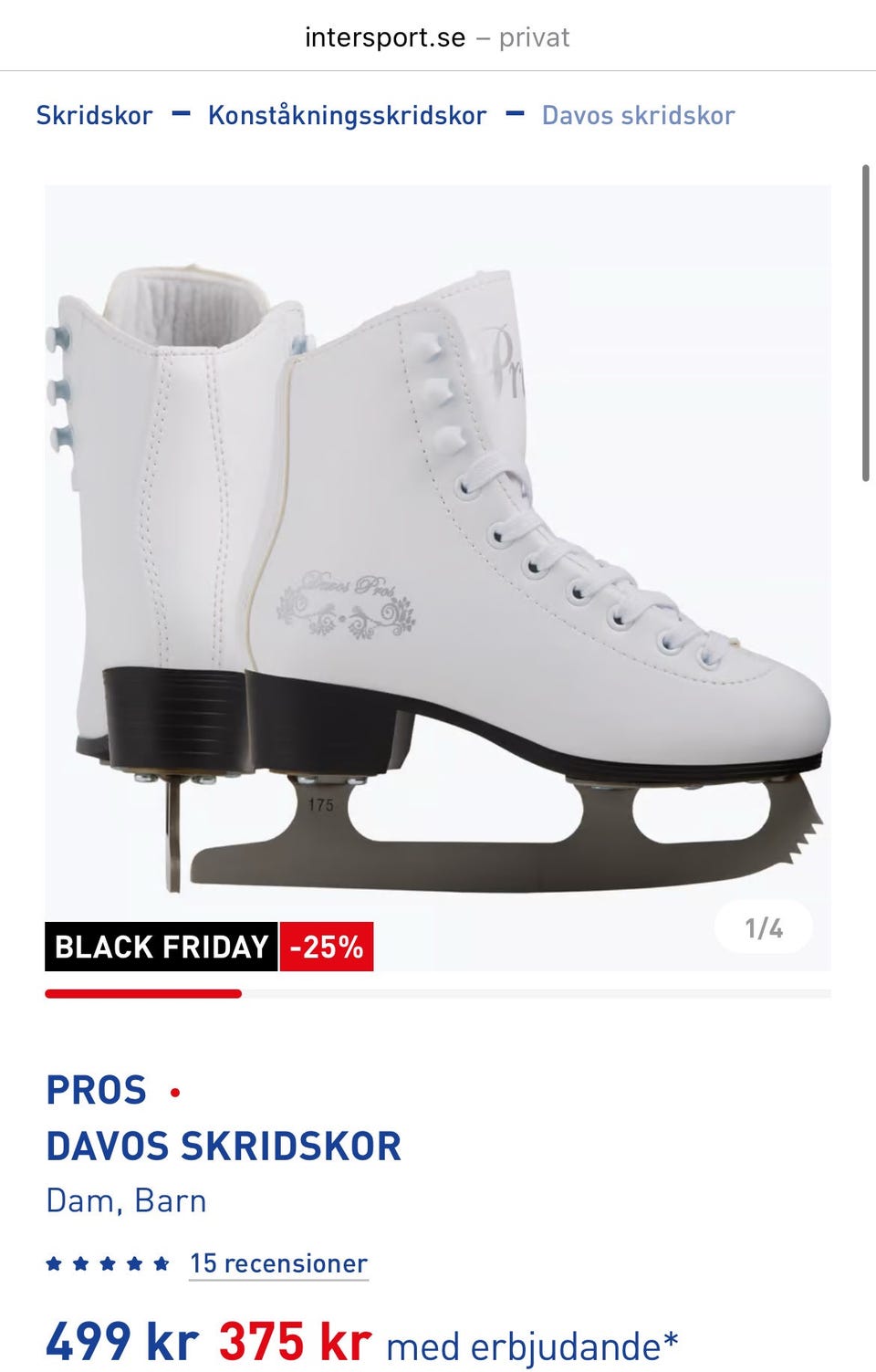This screenshot has width=876, height=1372.
Task: Open the 15 recensioner reviews link
Action: pos(278,1263)
